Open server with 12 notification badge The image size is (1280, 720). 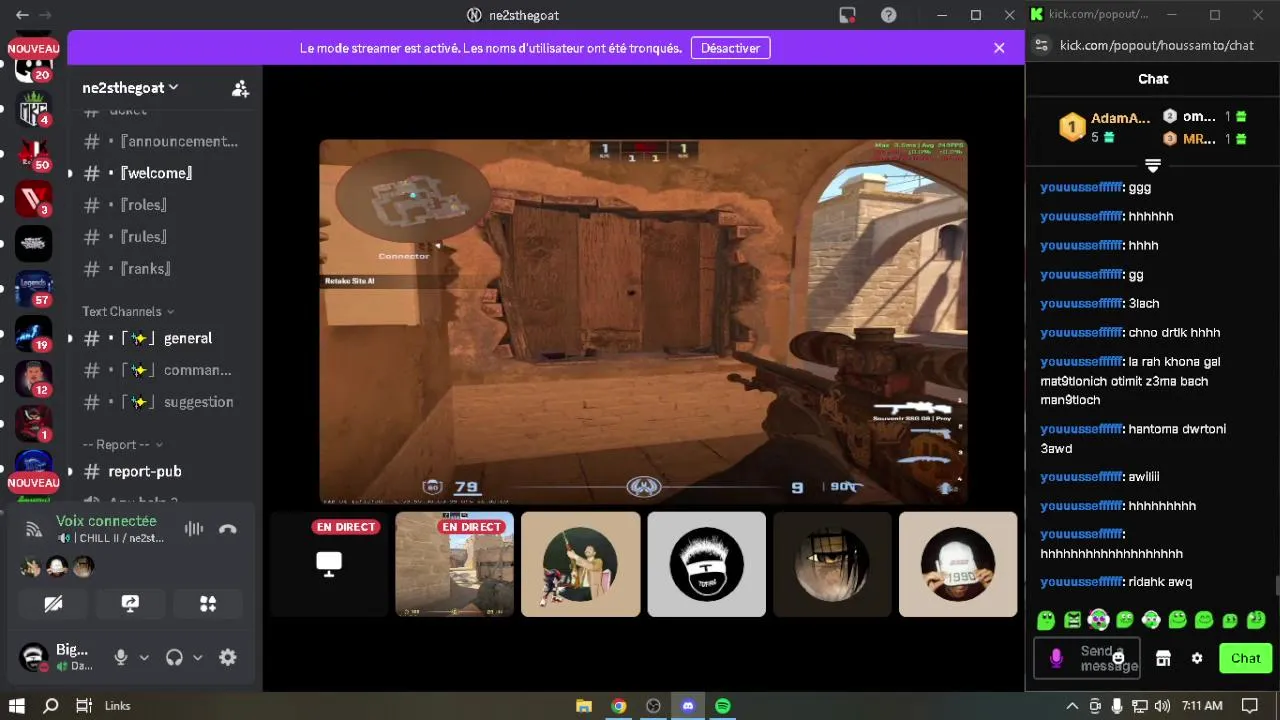(33, 379)
